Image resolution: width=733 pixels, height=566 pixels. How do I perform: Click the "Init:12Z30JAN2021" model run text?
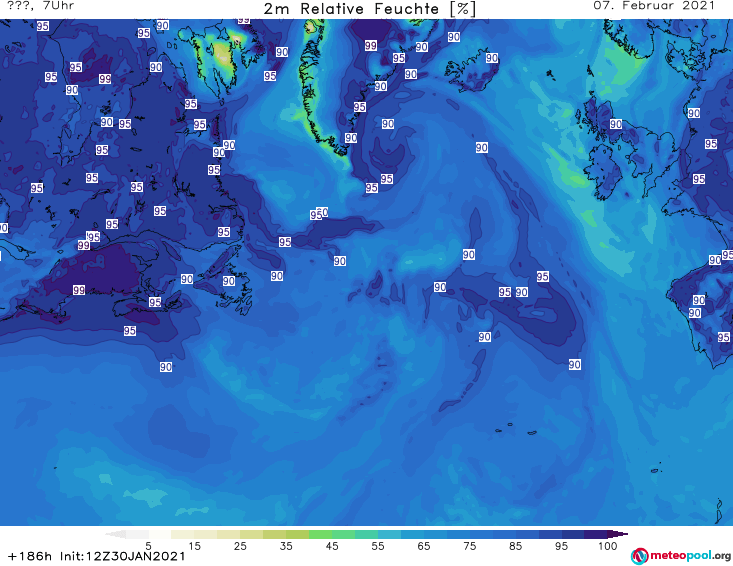click(122, 556)
